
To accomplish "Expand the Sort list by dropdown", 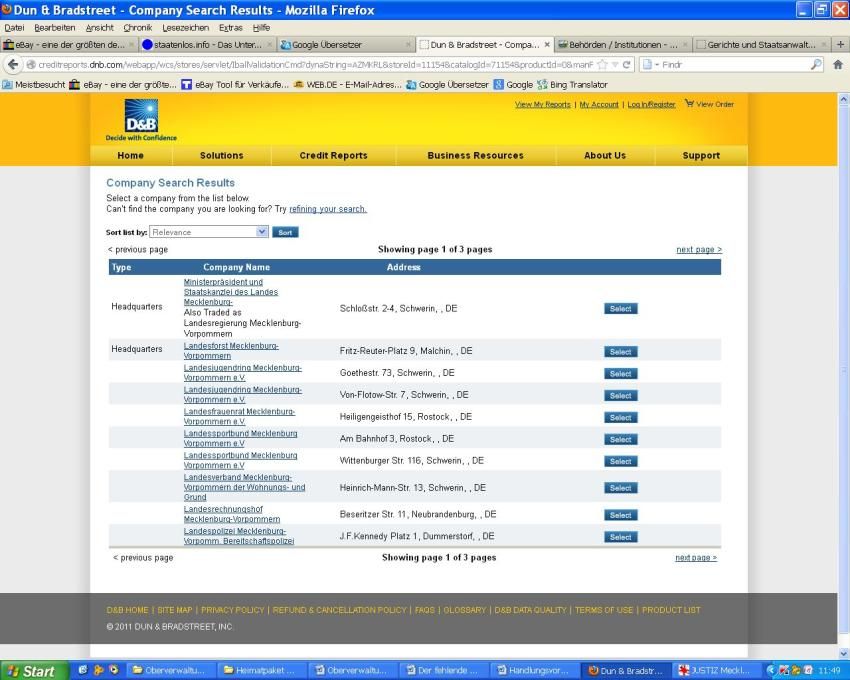I will 262,232.
